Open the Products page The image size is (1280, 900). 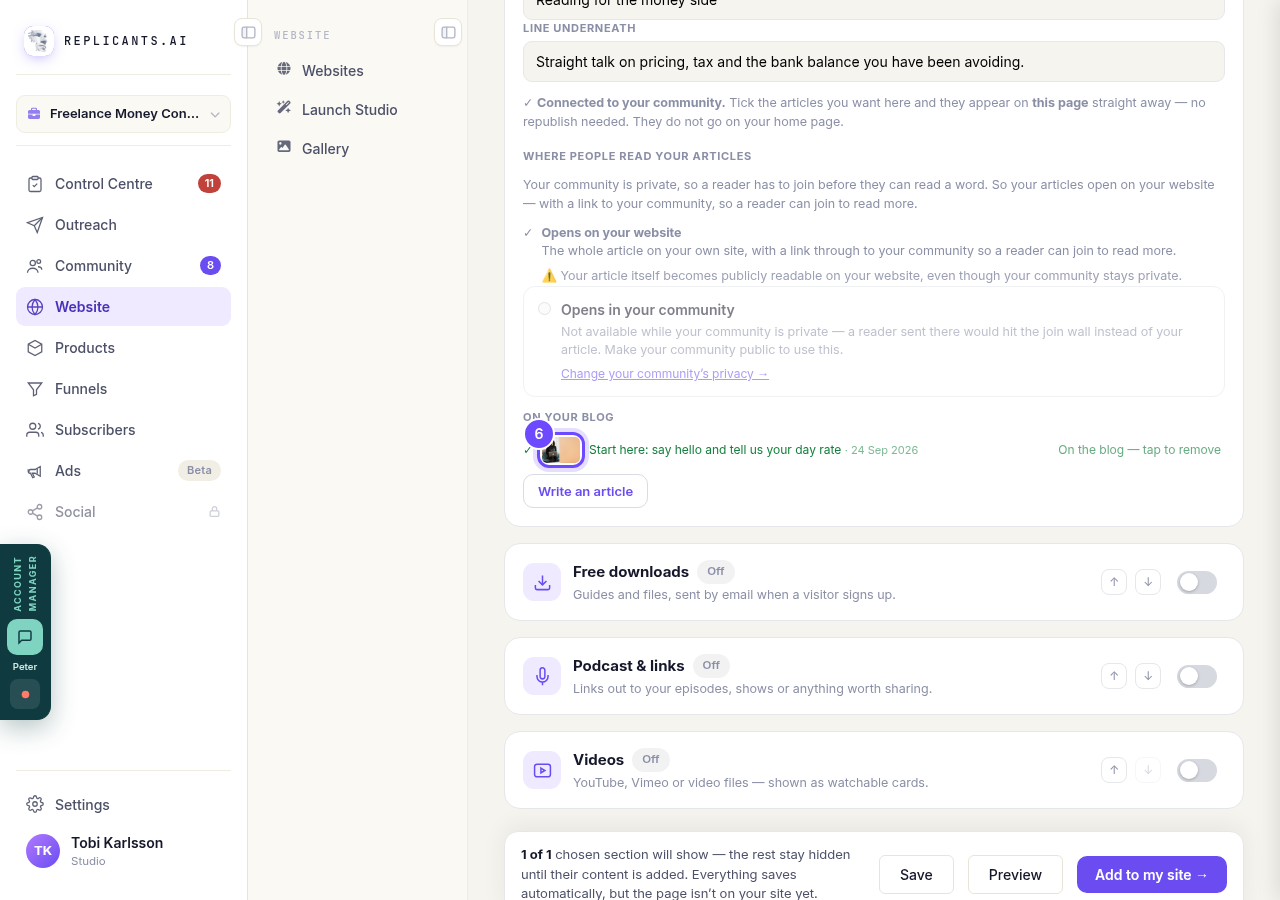123,348
